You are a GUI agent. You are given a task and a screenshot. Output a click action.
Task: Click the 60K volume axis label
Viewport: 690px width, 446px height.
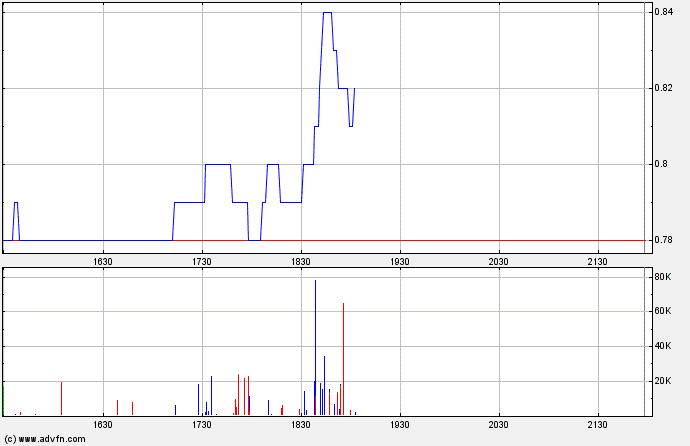click(x=662, y=311)
